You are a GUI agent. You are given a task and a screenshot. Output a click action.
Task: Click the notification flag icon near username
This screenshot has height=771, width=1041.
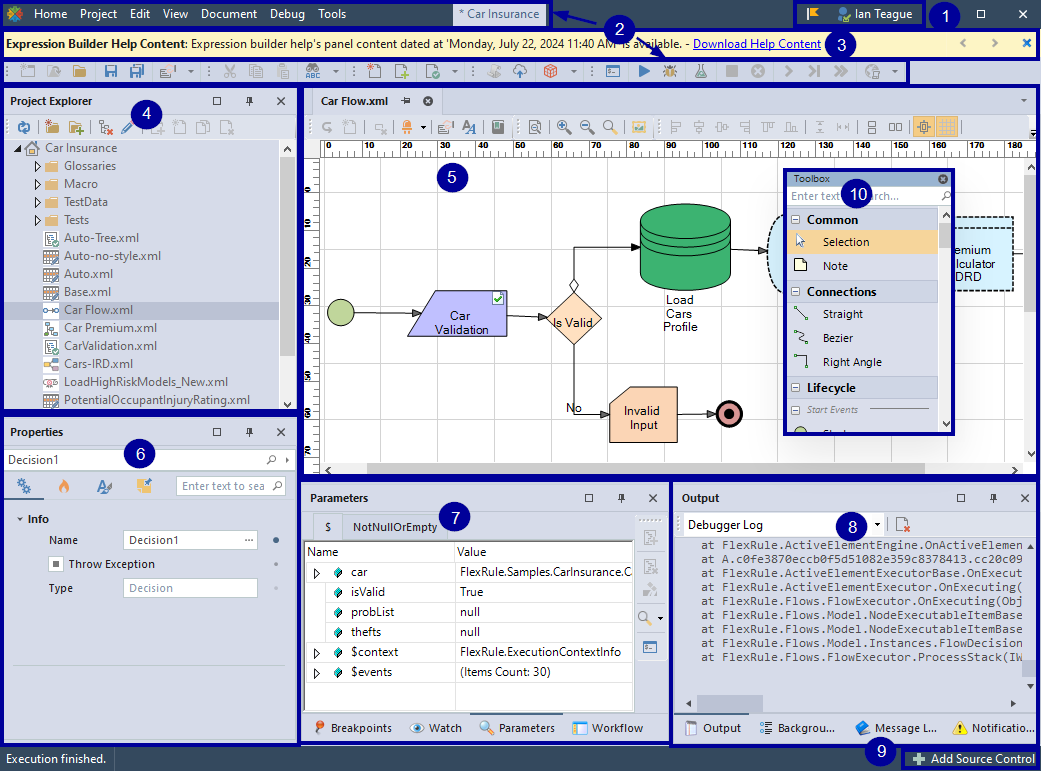pos(813,14)
